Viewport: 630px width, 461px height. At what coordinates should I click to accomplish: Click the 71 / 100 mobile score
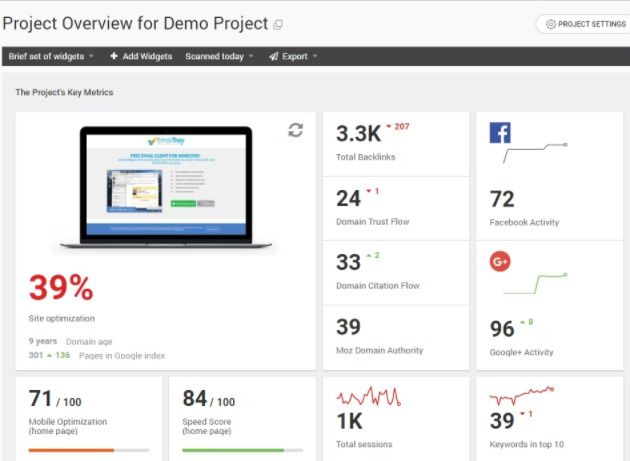click(x=55, y=399)
